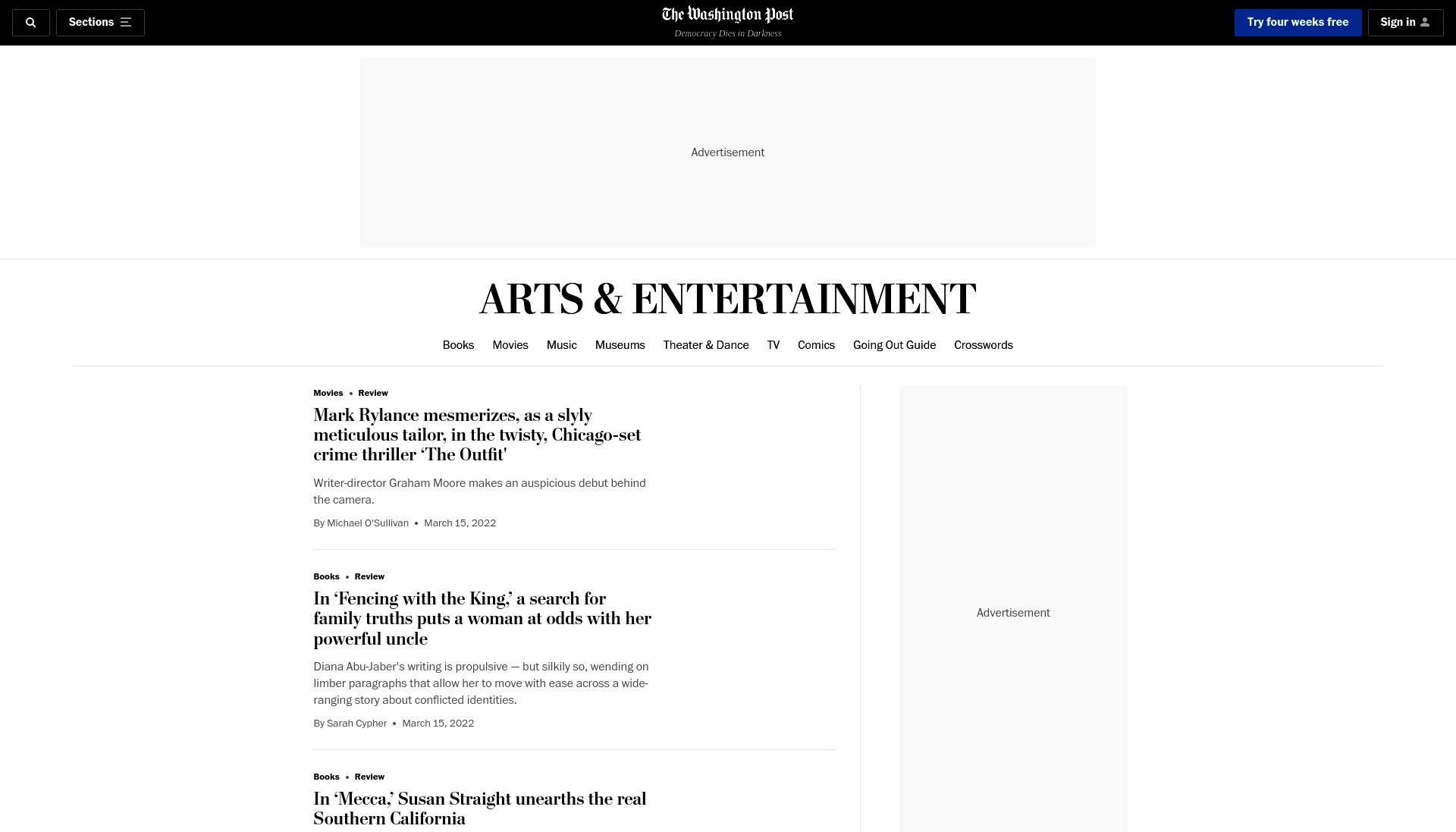Open 'Fencing with the King' review headline
Image resolution: width=1456 pixels, height=832 pixels.
(482, 619)
